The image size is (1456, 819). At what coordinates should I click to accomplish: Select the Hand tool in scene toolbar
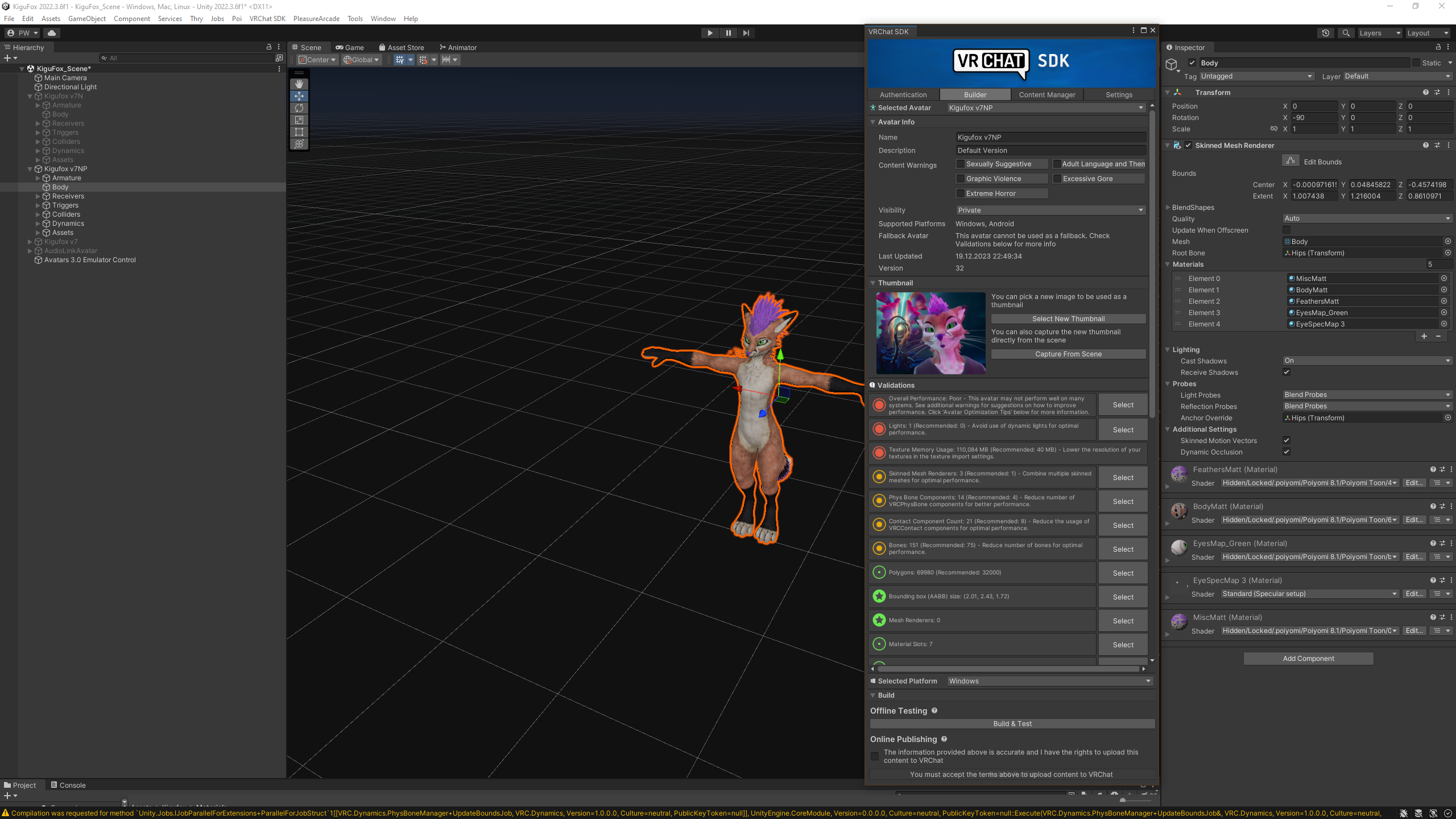[x=299, y=84]
